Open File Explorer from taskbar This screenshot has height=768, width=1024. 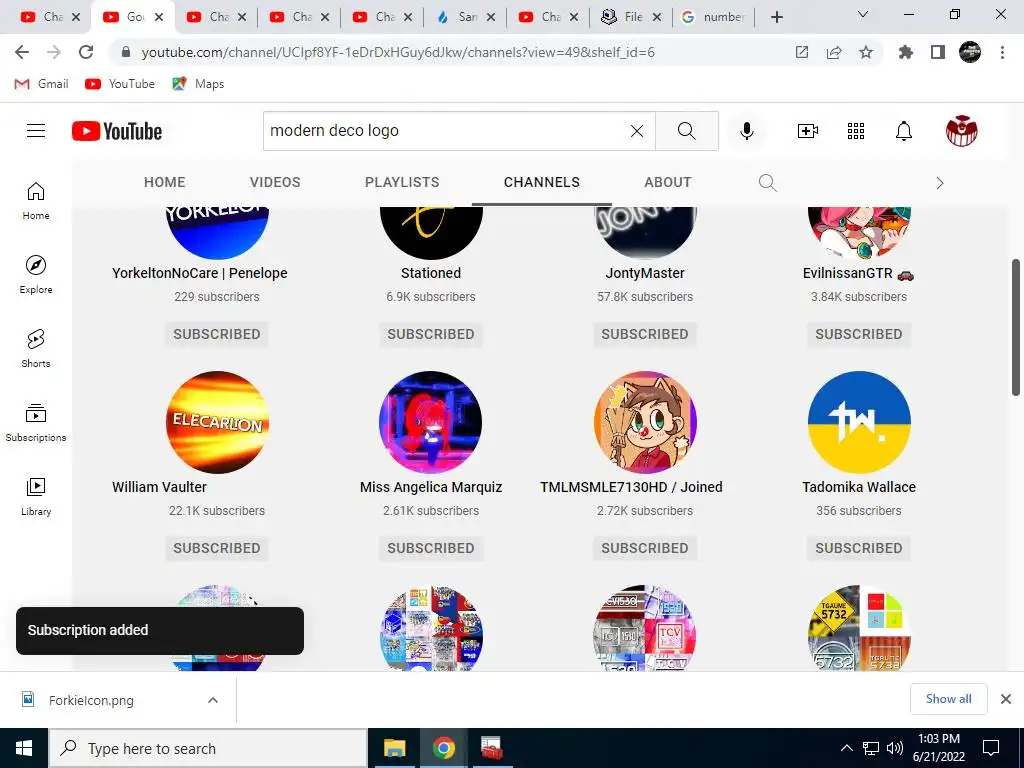click(394, 748)
